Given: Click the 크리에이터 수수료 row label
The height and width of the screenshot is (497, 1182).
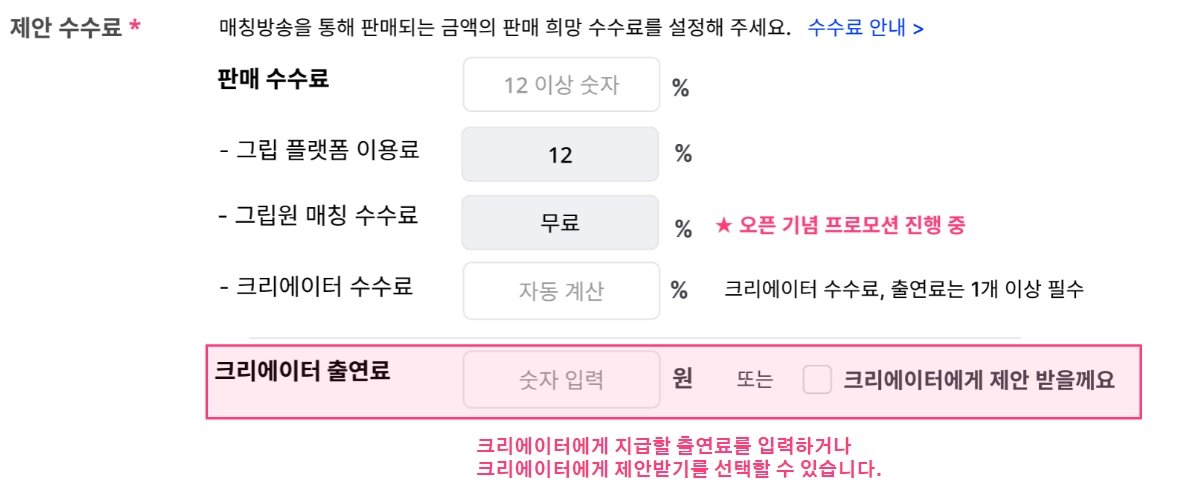Looking at the screenshot, I should coord(315,287).
